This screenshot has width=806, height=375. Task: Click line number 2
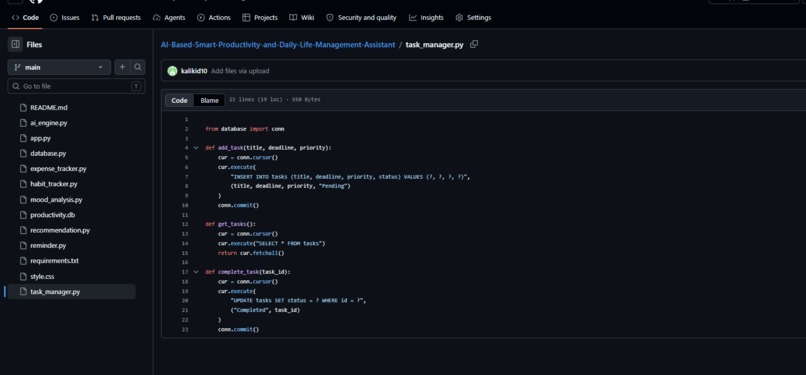click(x=186, y=129)
